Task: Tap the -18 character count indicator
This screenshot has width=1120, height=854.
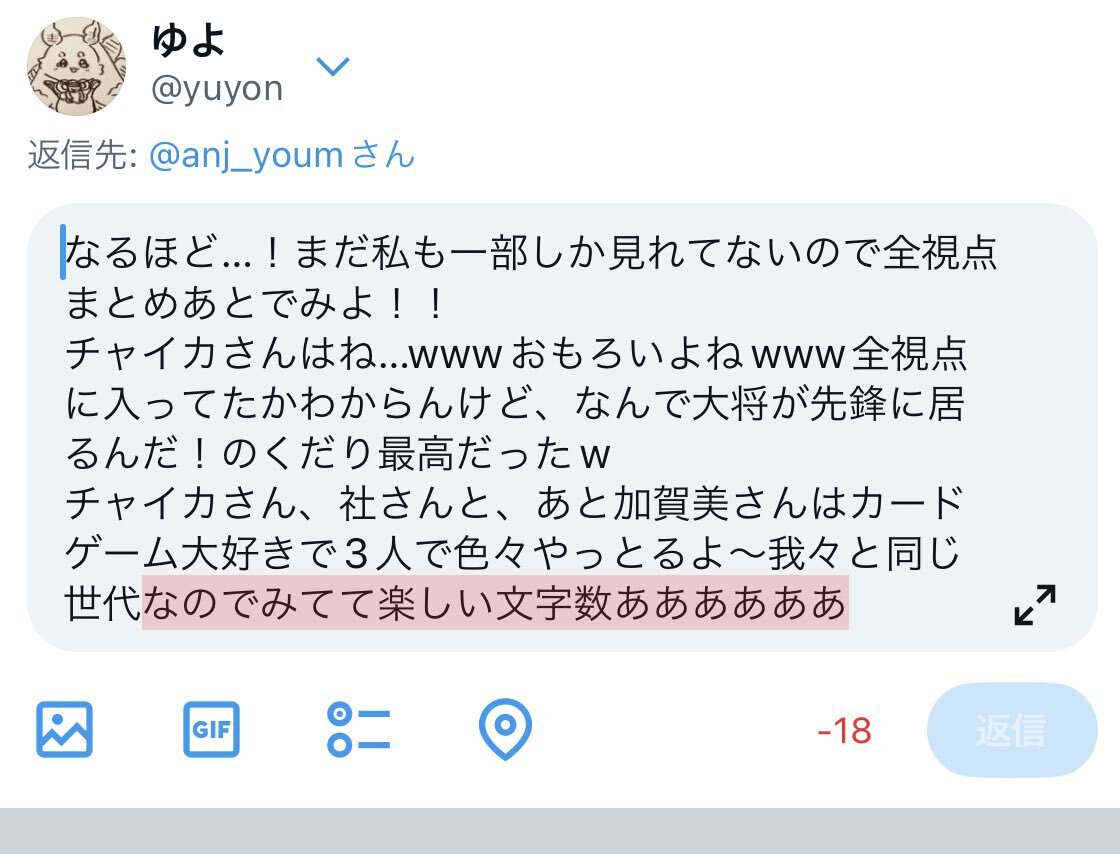Action: coord(844,730)
